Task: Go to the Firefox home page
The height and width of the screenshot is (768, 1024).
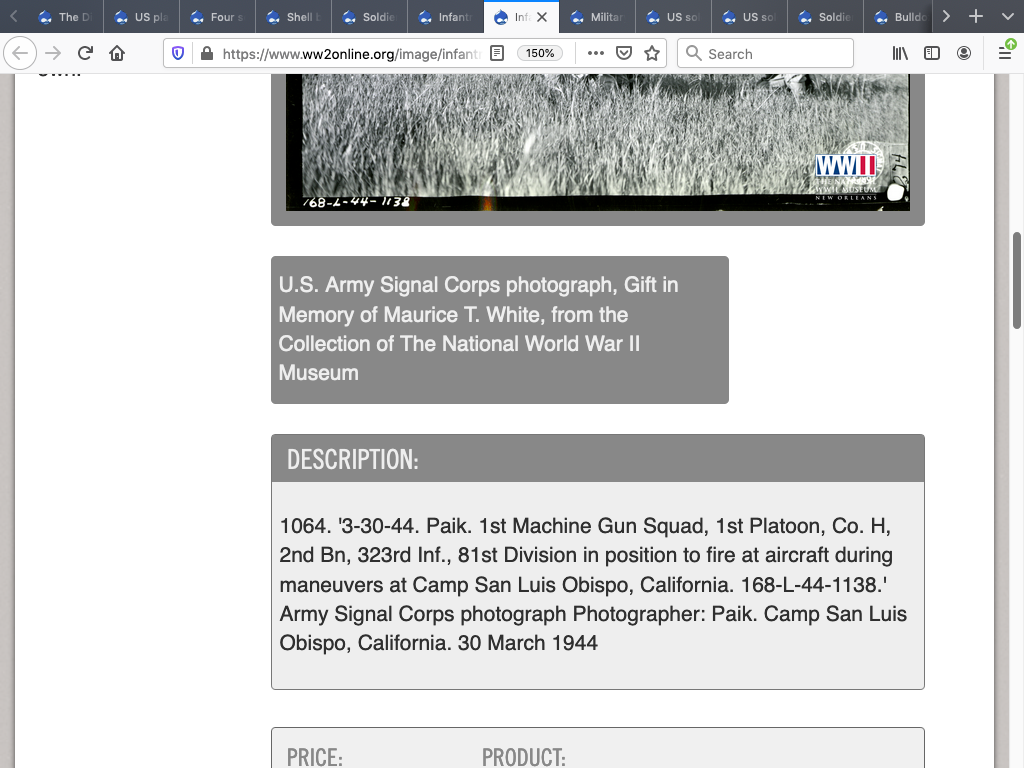Action: 117,53
